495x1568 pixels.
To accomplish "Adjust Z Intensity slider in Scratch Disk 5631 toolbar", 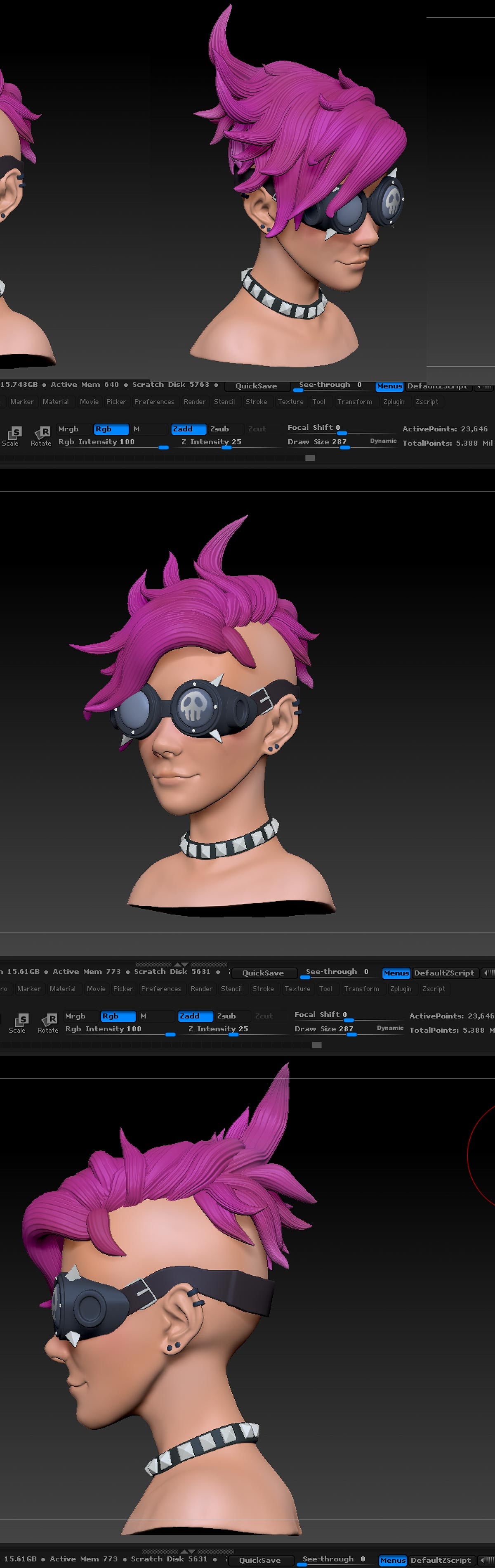I will pyautogui.click(x=233, y=1030).
